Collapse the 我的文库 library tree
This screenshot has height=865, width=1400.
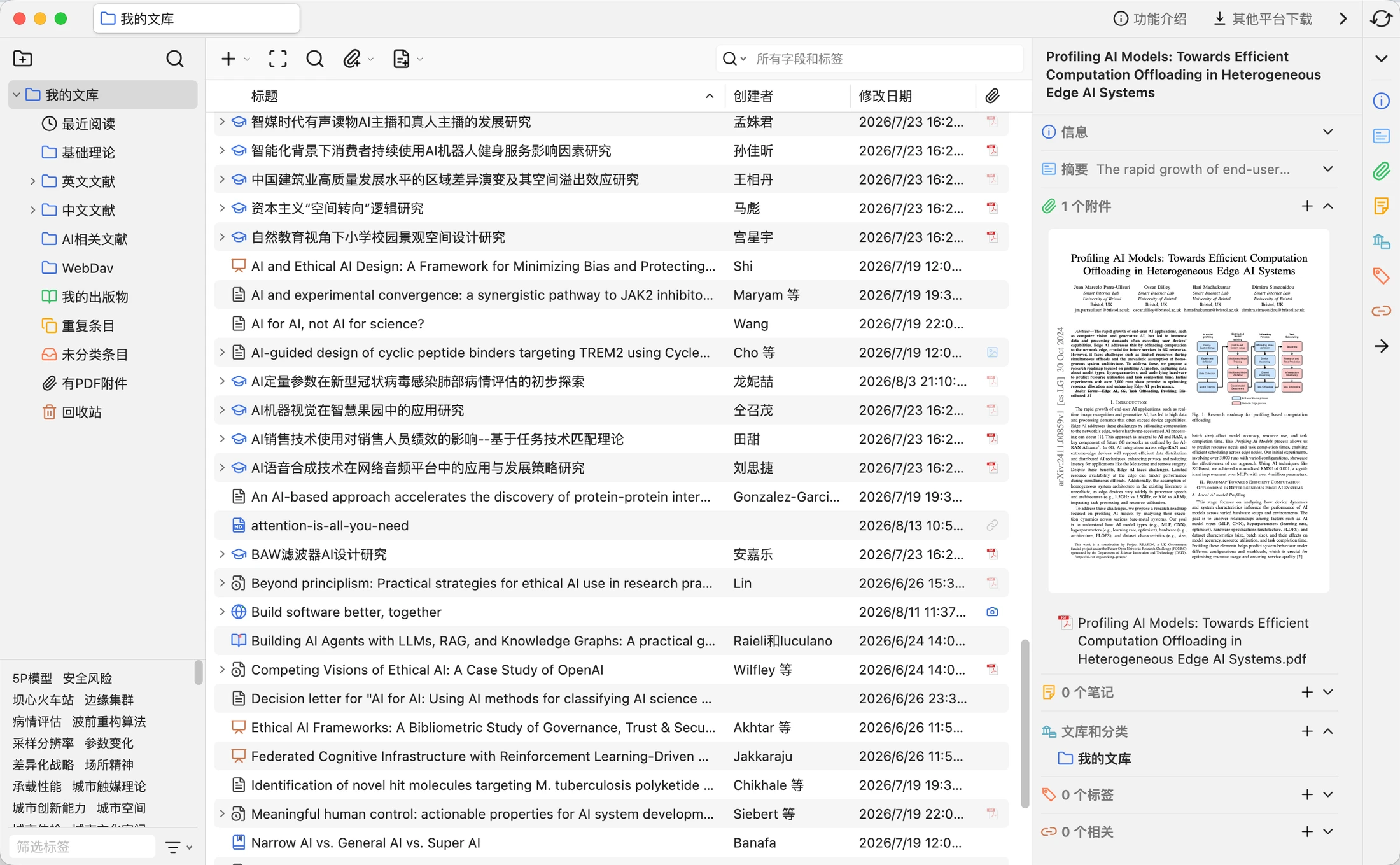[x=17, y=95]
